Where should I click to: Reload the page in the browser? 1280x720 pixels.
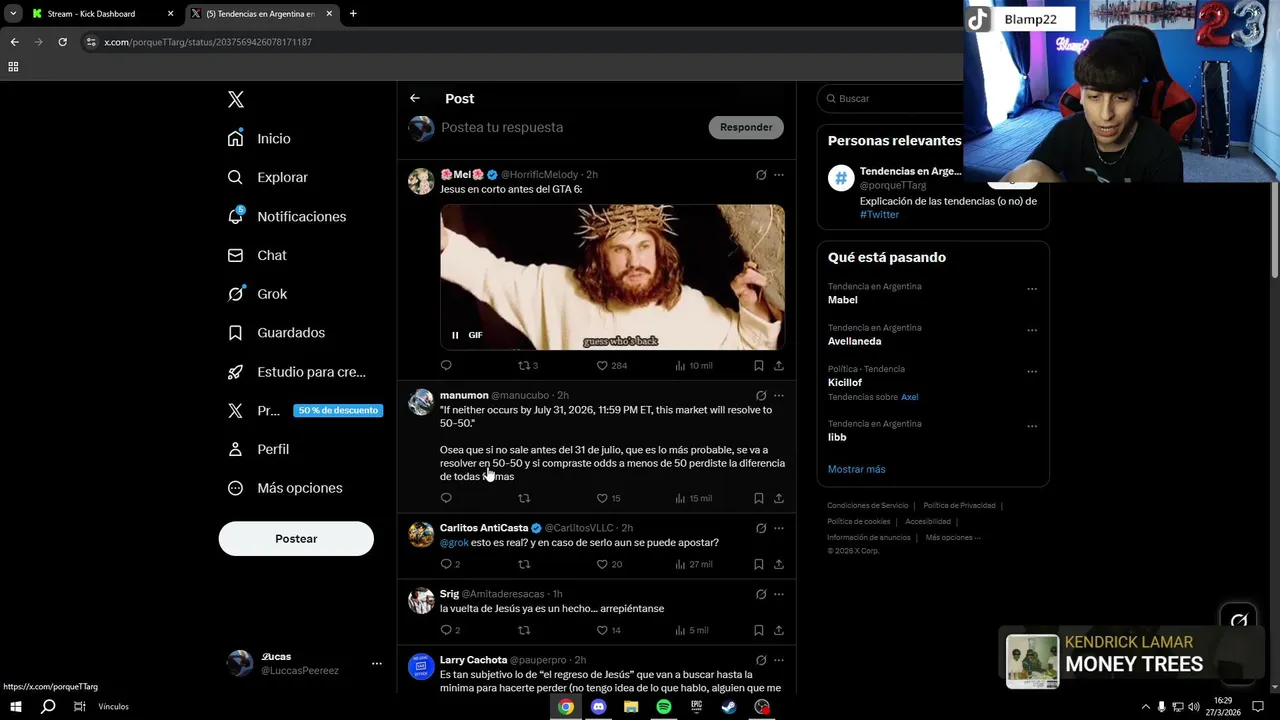tap(62, 42)
